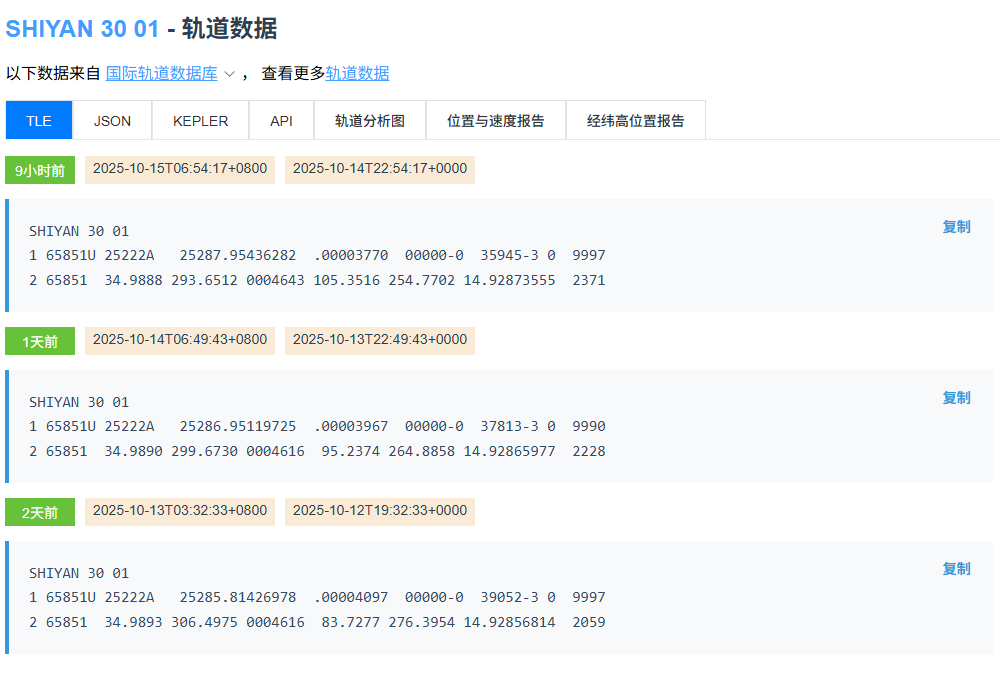Copy the TLE from 9小时前

click(955, 227)
